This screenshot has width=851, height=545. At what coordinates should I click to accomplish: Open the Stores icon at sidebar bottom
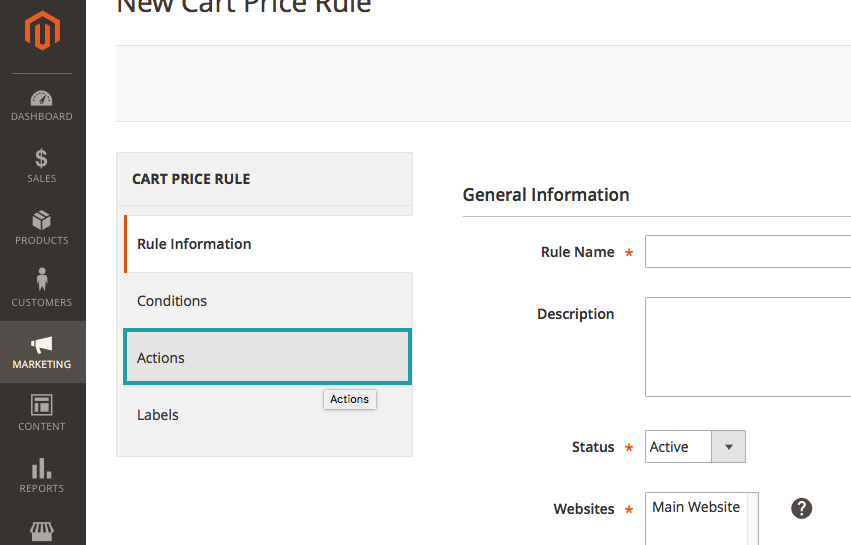(42, 531)
